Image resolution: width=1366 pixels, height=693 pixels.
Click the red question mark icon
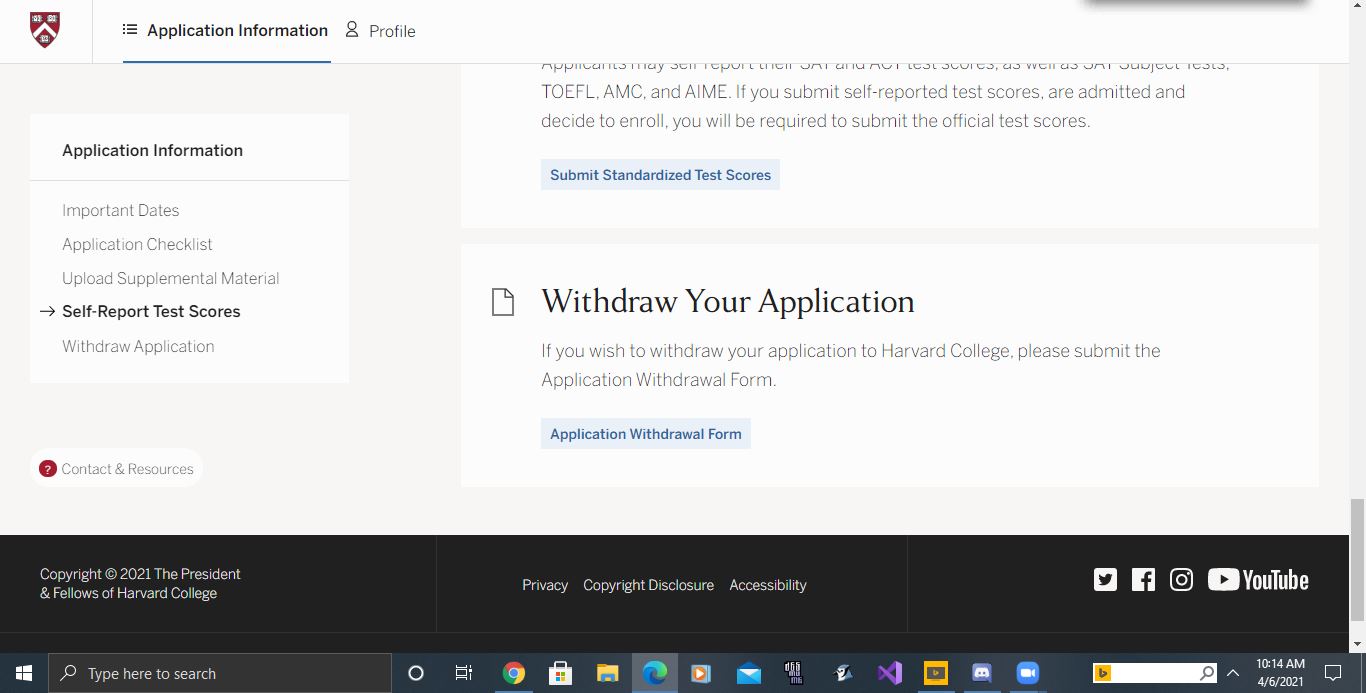pos(48,469)
